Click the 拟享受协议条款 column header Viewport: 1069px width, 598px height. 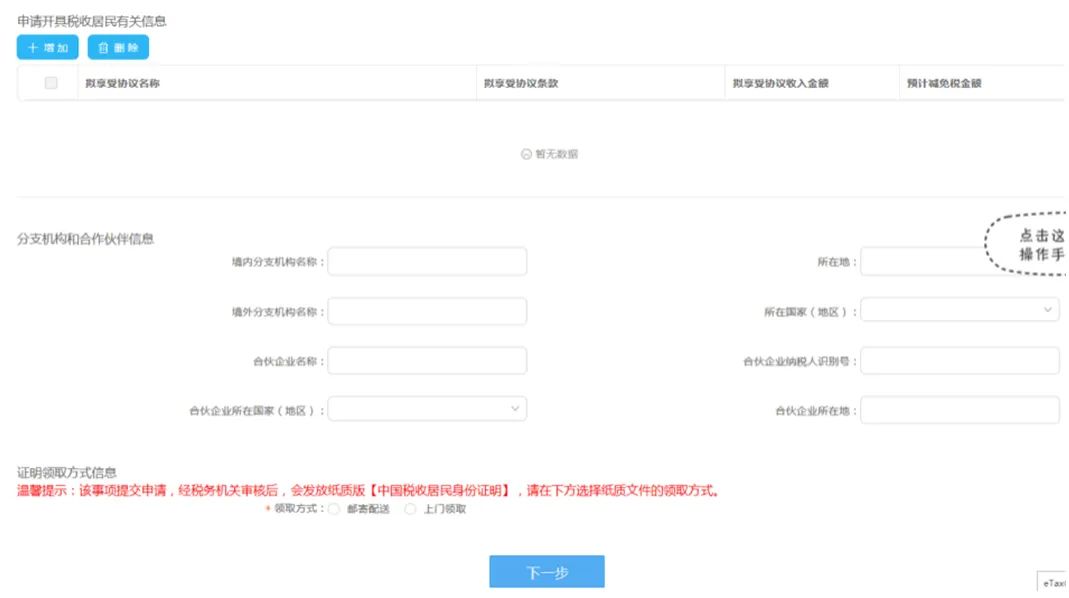tap(520, 83)
